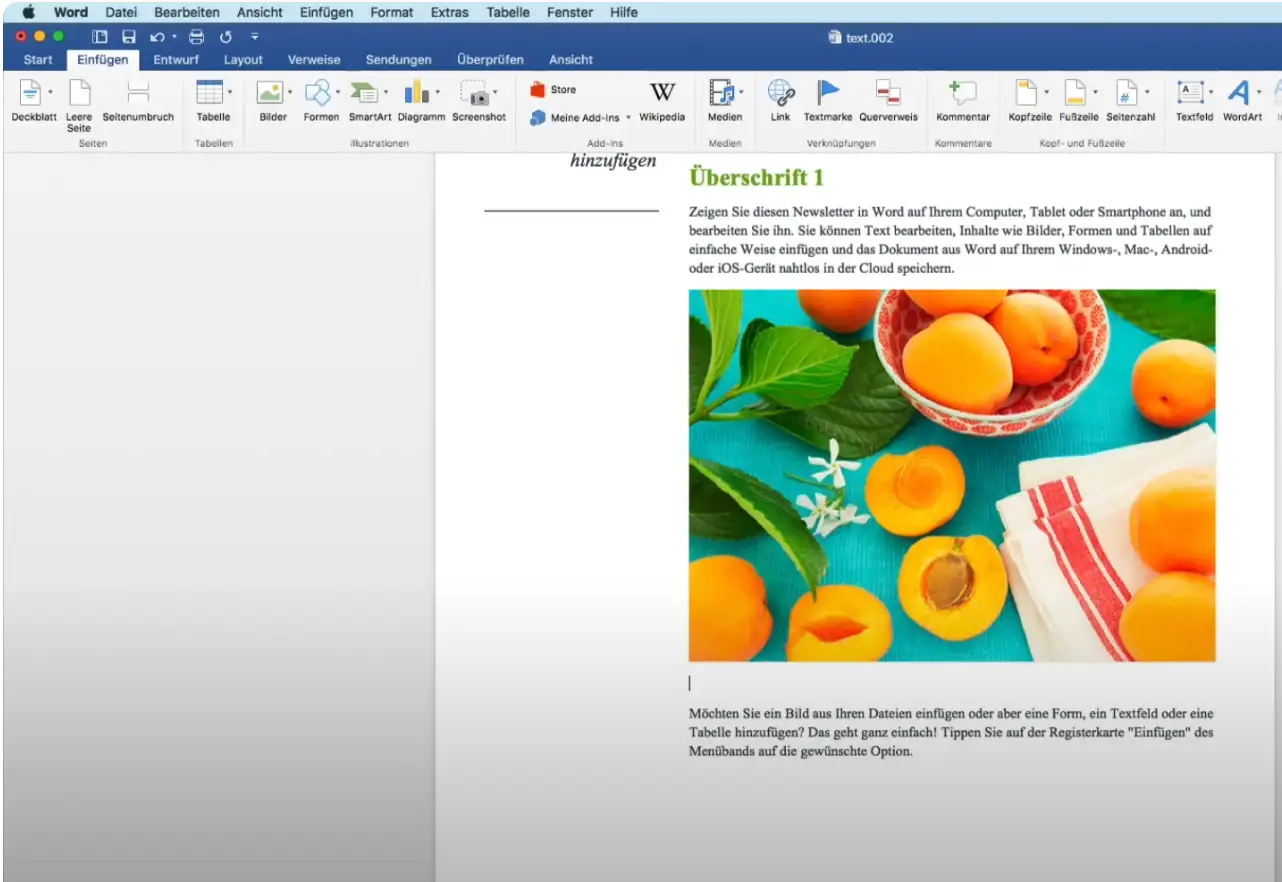This screenshot has width=1282, height=882.
Task: Open the Überprüfen ribbon tab
Action: click(490, 60)
